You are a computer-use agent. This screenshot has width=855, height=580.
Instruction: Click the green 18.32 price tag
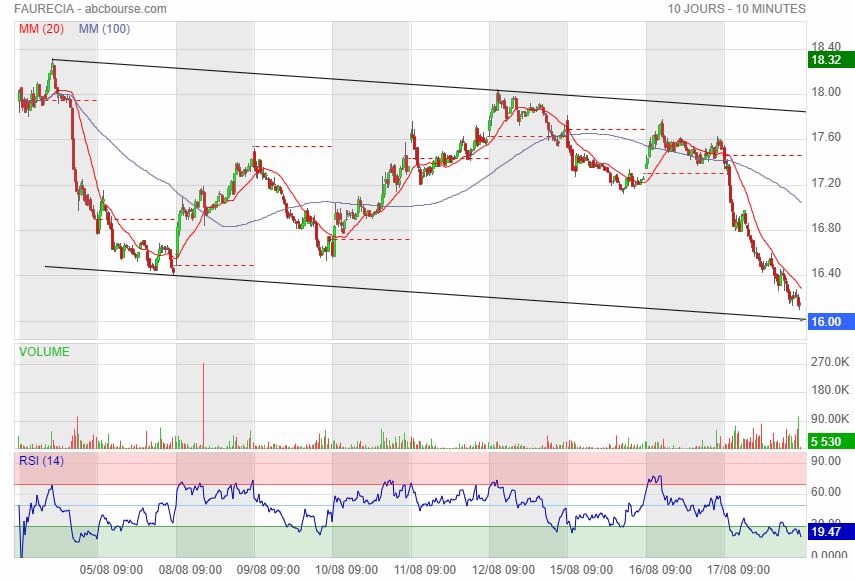coord(831,59)
